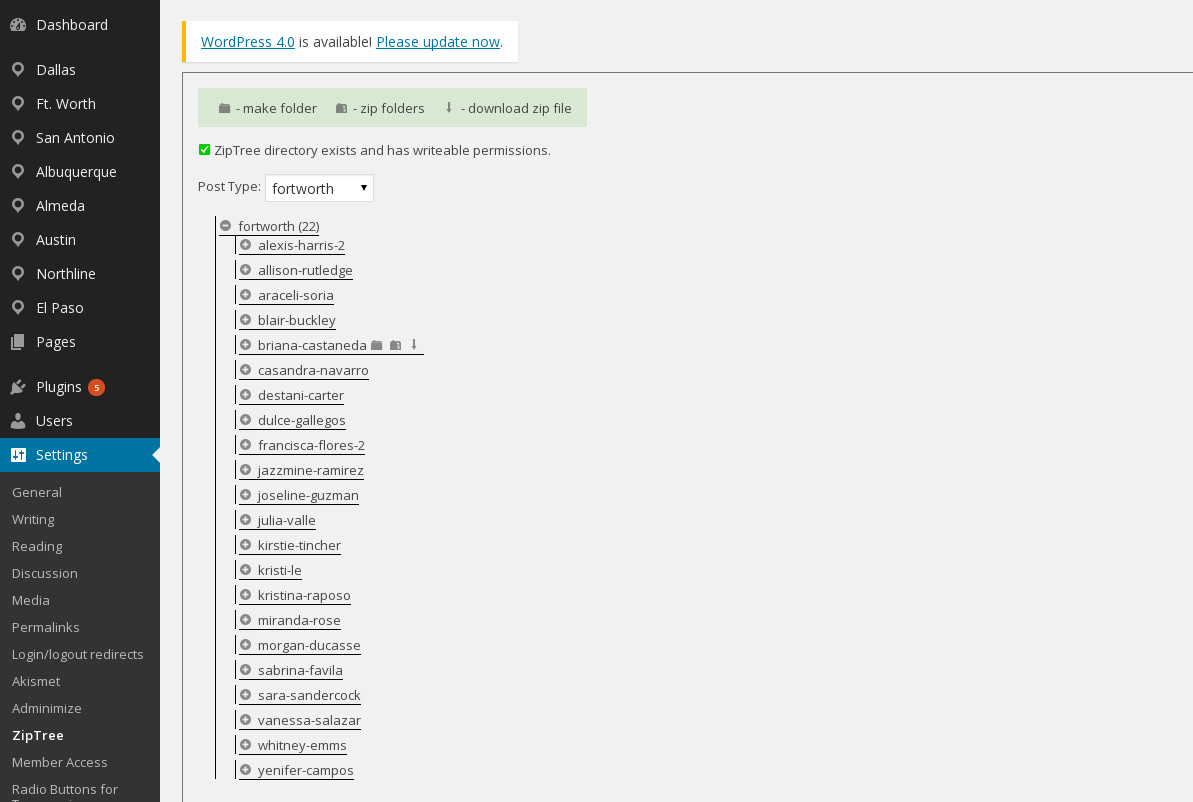Expand the kristi-le tree node
This screenshot has height=802, width=1193.
[x=245, y=570]
